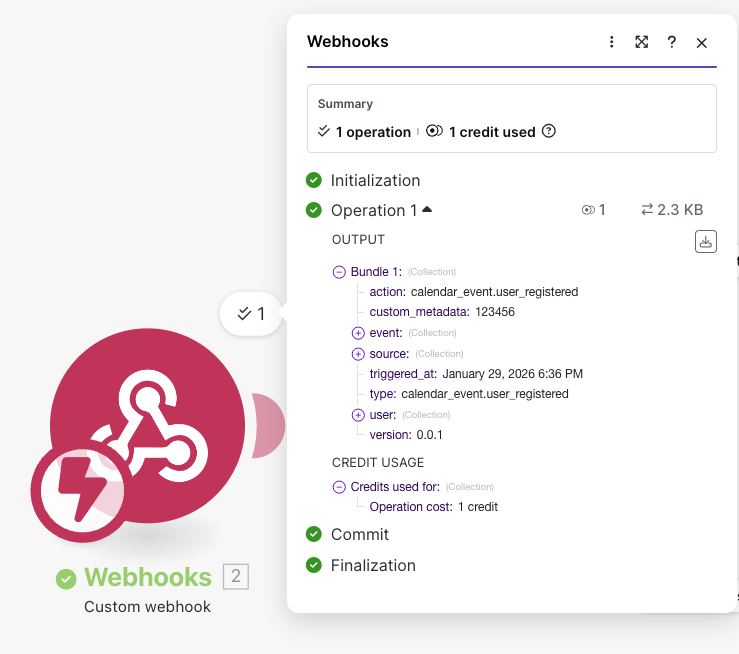This screenshot has width=739, height=654.
Task: Open the help question mark in panel header
Action: coord(672,42)
